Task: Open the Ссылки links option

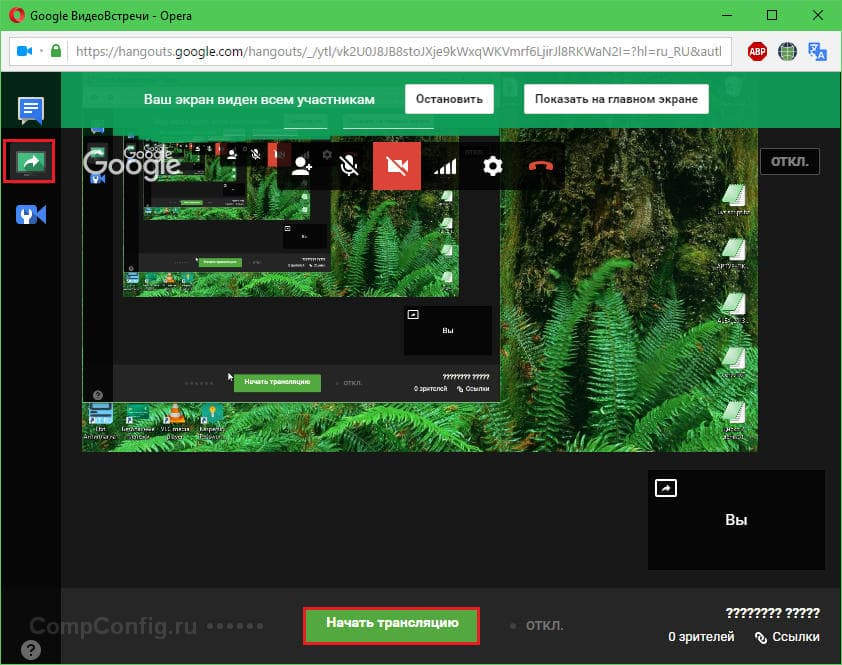Action: click(x=787, y=637)
